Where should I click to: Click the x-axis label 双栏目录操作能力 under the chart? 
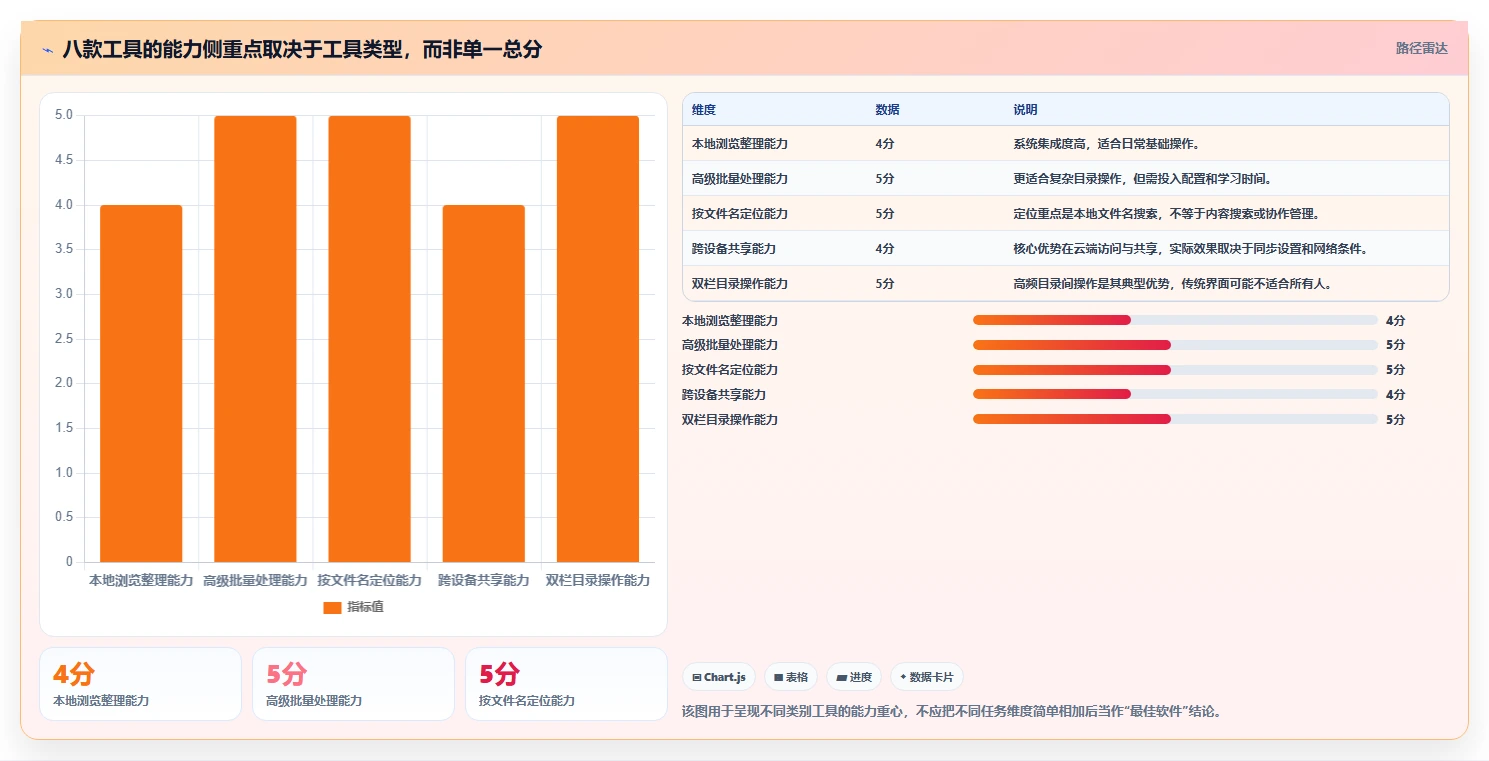(x=598, y=580)
